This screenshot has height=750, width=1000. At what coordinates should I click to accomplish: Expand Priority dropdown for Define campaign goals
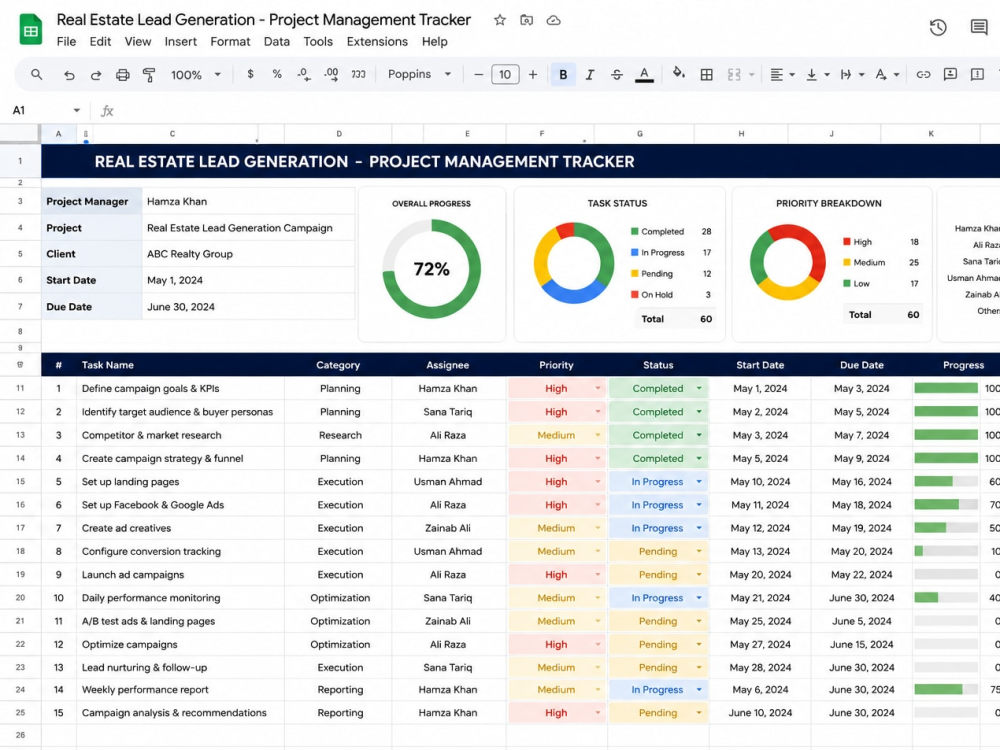pos(598,388)
